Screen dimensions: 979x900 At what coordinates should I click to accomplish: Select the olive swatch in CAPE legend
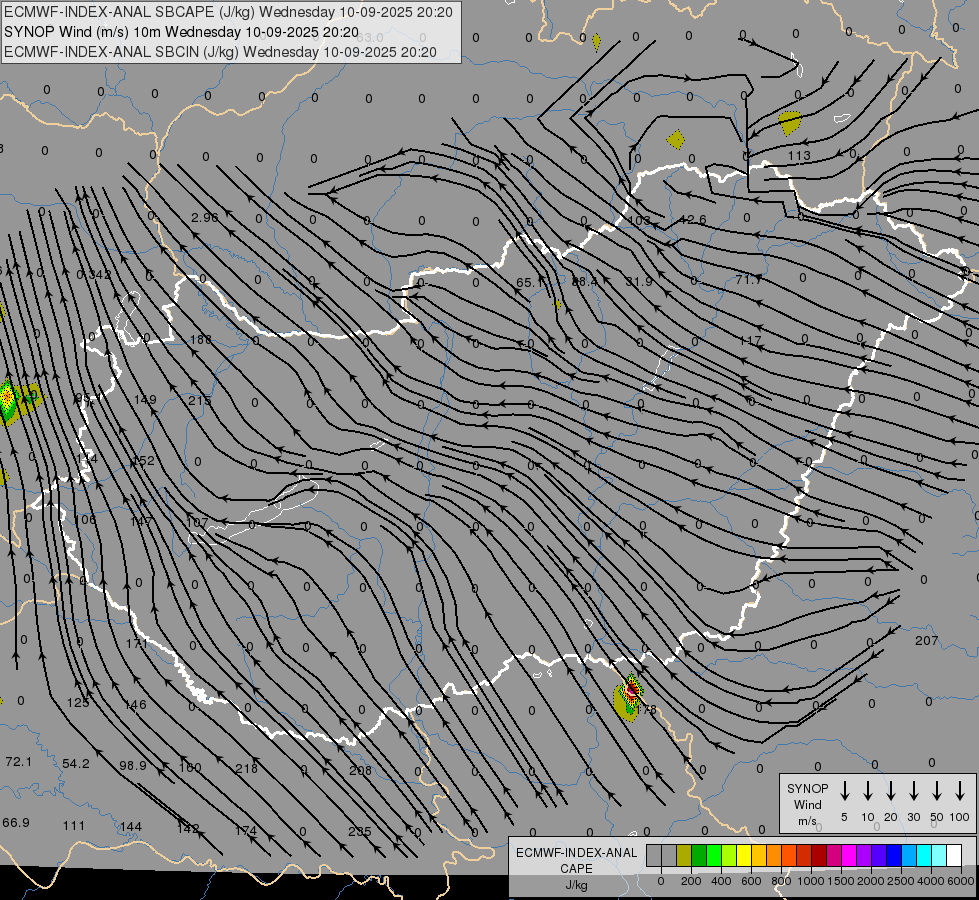pyautogui.click(x=684, y=856)
